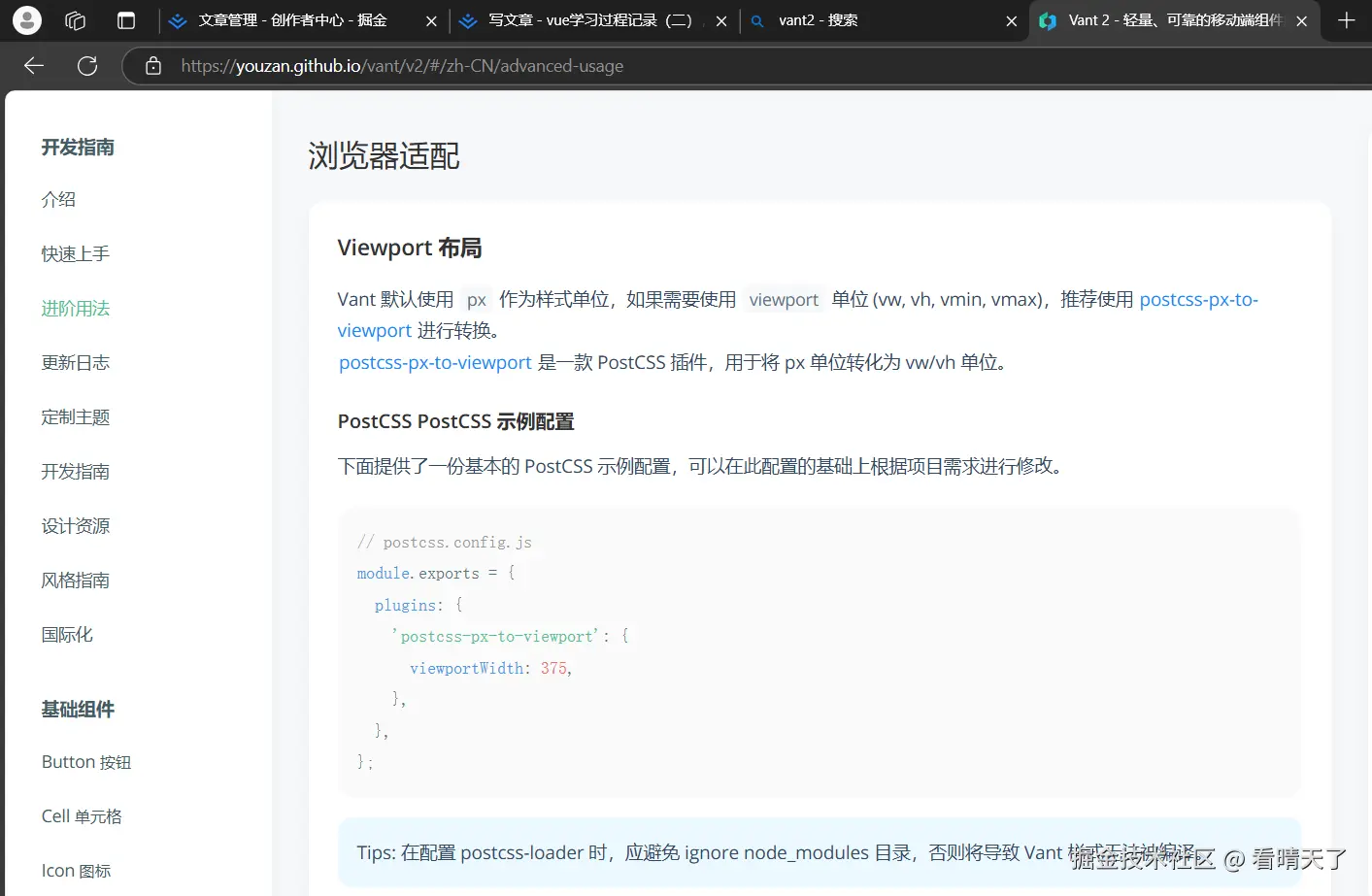The height and width of the screenshot is (896, 1372).
Task: View site info via lock icon
Action: tap(152, 66)
